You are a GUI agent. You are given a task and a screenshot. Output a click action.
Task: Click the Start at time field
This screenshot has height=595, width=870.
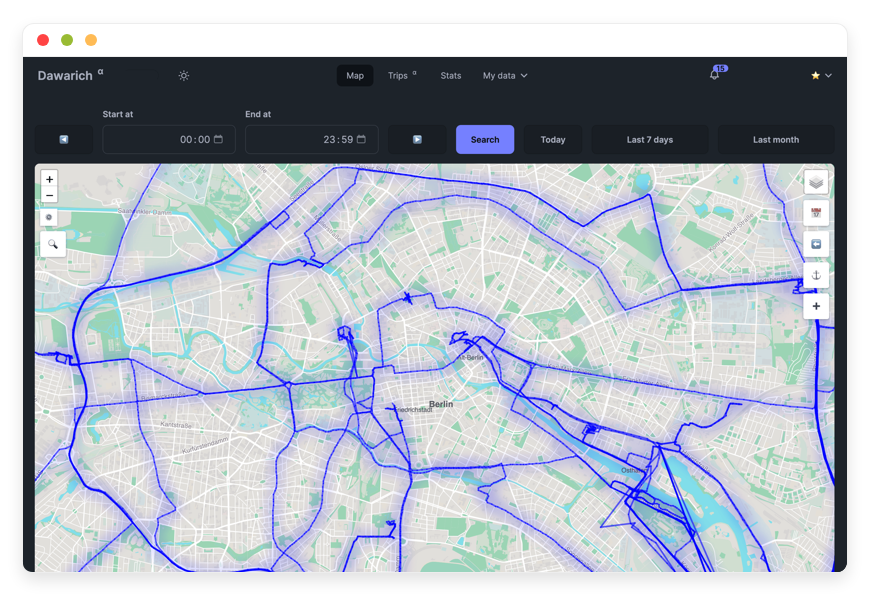[169, 139]
